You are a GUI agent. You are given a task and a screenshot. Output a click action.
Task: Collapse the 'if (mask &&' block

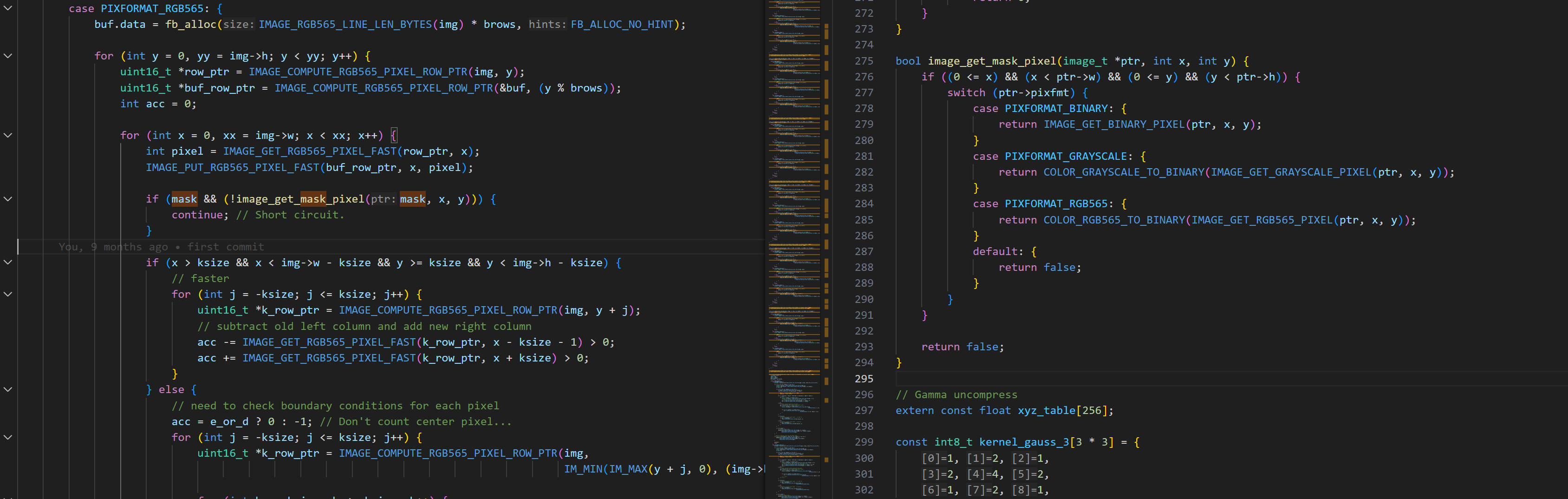pos(8,199)
